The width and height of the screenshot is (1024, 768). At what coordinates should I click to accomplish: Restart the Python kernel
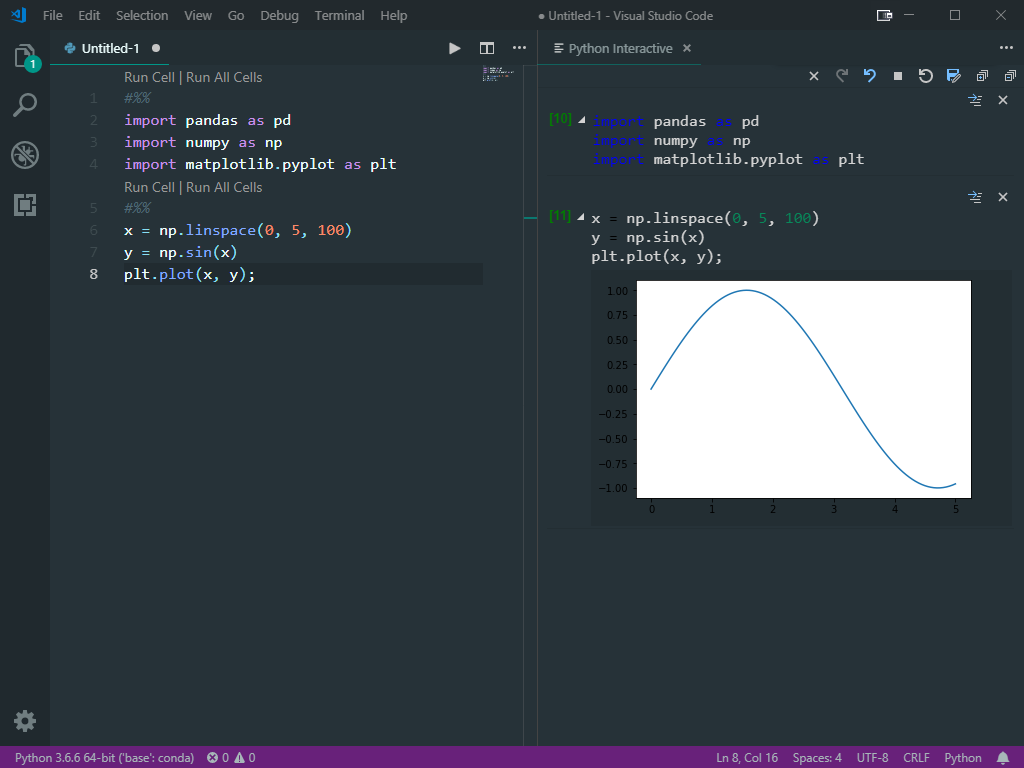click(x=925, y=76)
